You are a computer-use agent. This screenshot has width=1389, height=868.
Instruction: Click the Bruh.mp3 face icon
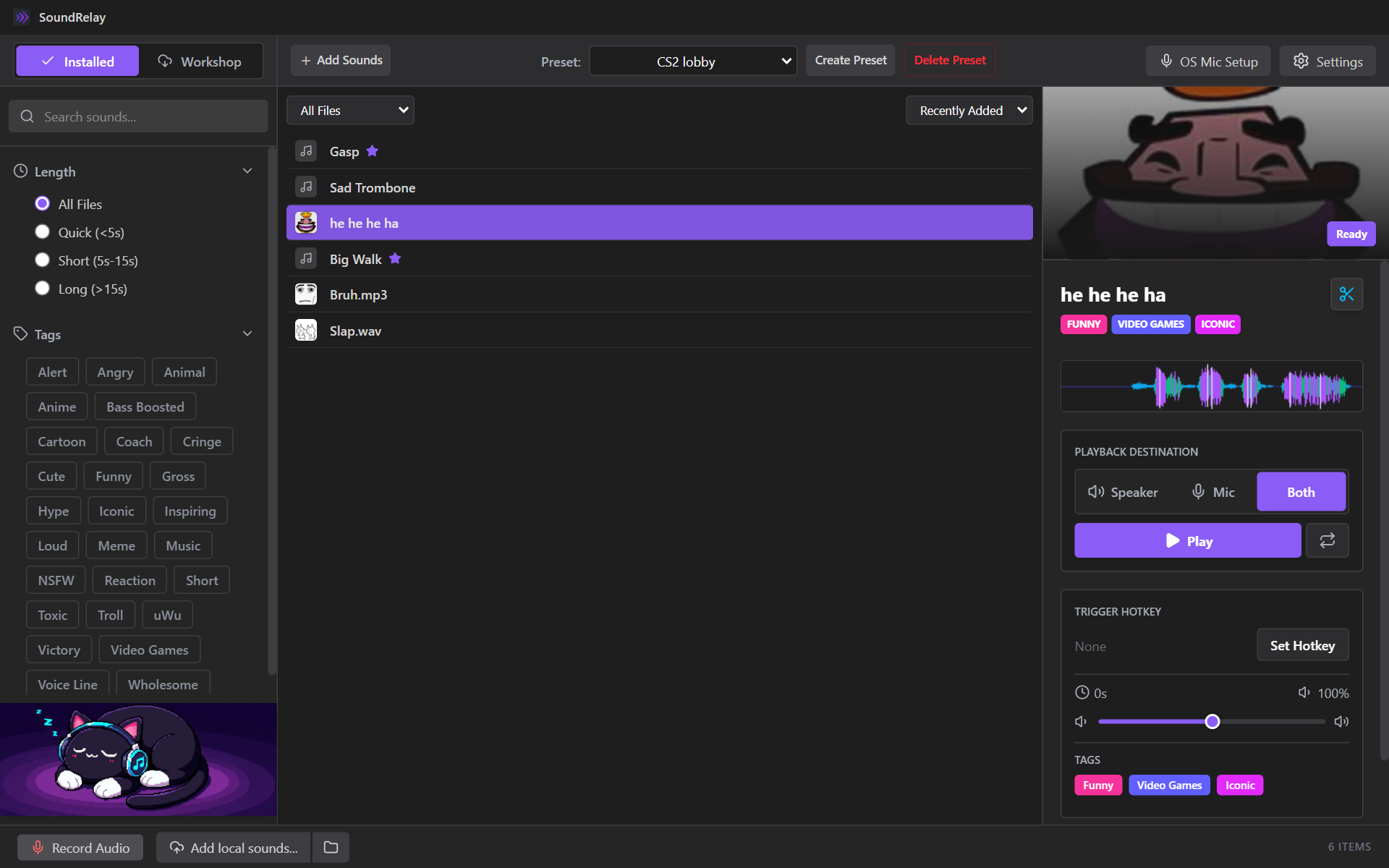pos(306,294)
